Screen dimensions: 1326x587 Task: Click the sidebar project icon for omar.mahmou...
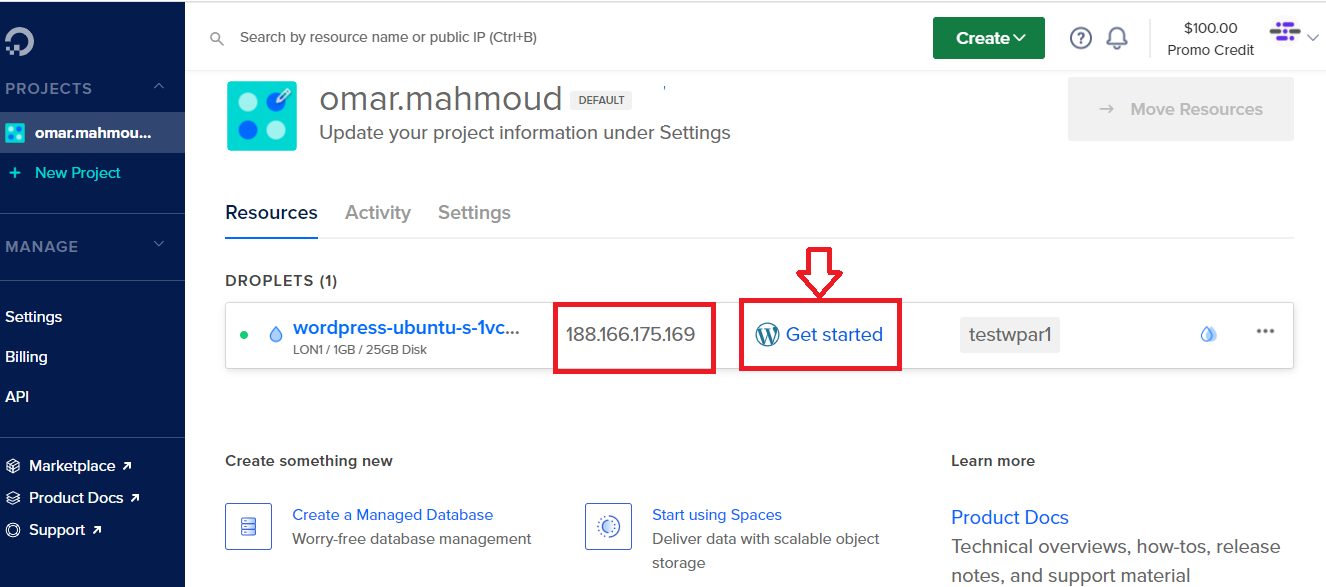pos(15,133)
